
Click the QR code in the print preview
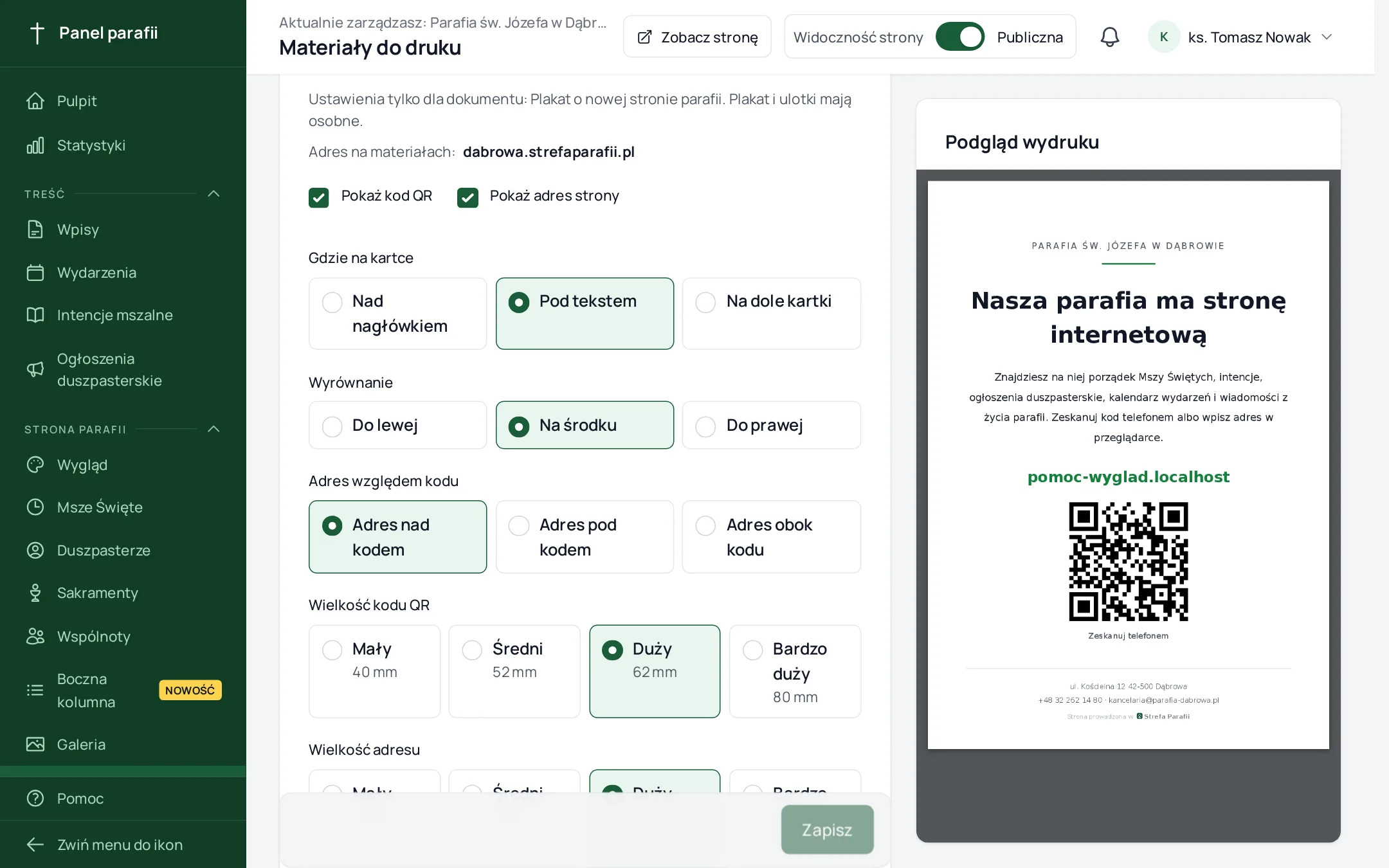(1129, 561)
